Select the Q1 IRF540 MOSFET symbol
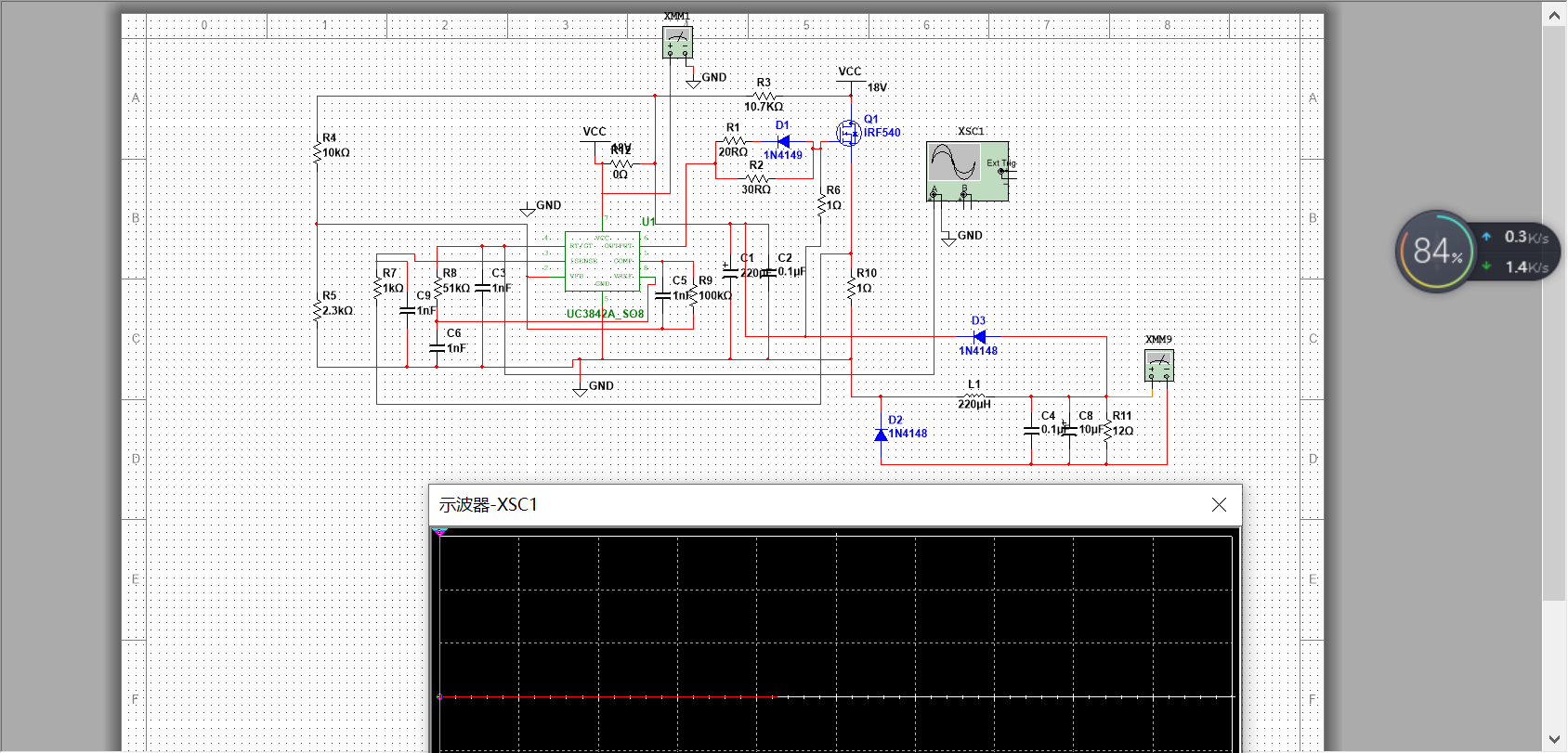 coord(849,133)
